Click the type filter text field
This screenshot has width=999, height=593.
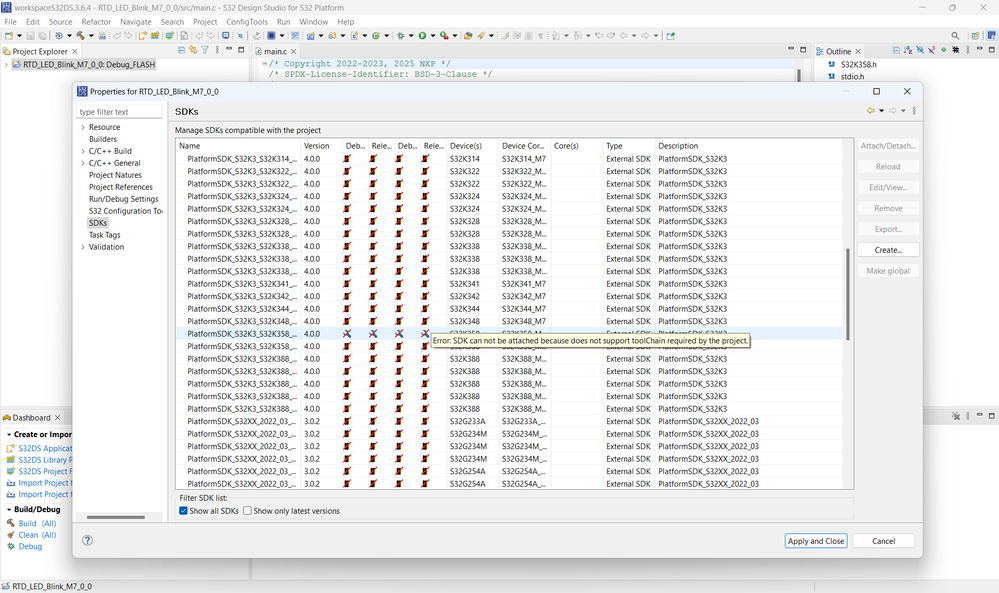click(120, 112)
